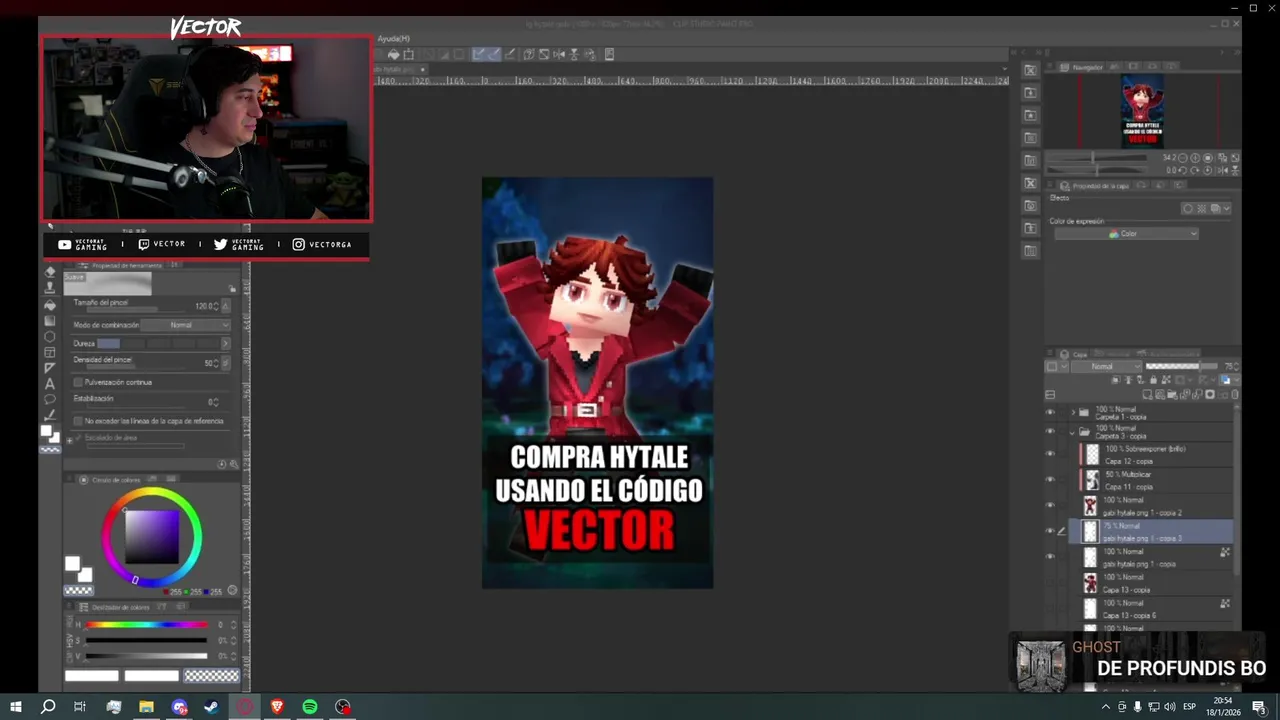The image size is (1280, 720).
Task: Click the Spotify icon on the taskbar
Action: pos(310,707)
